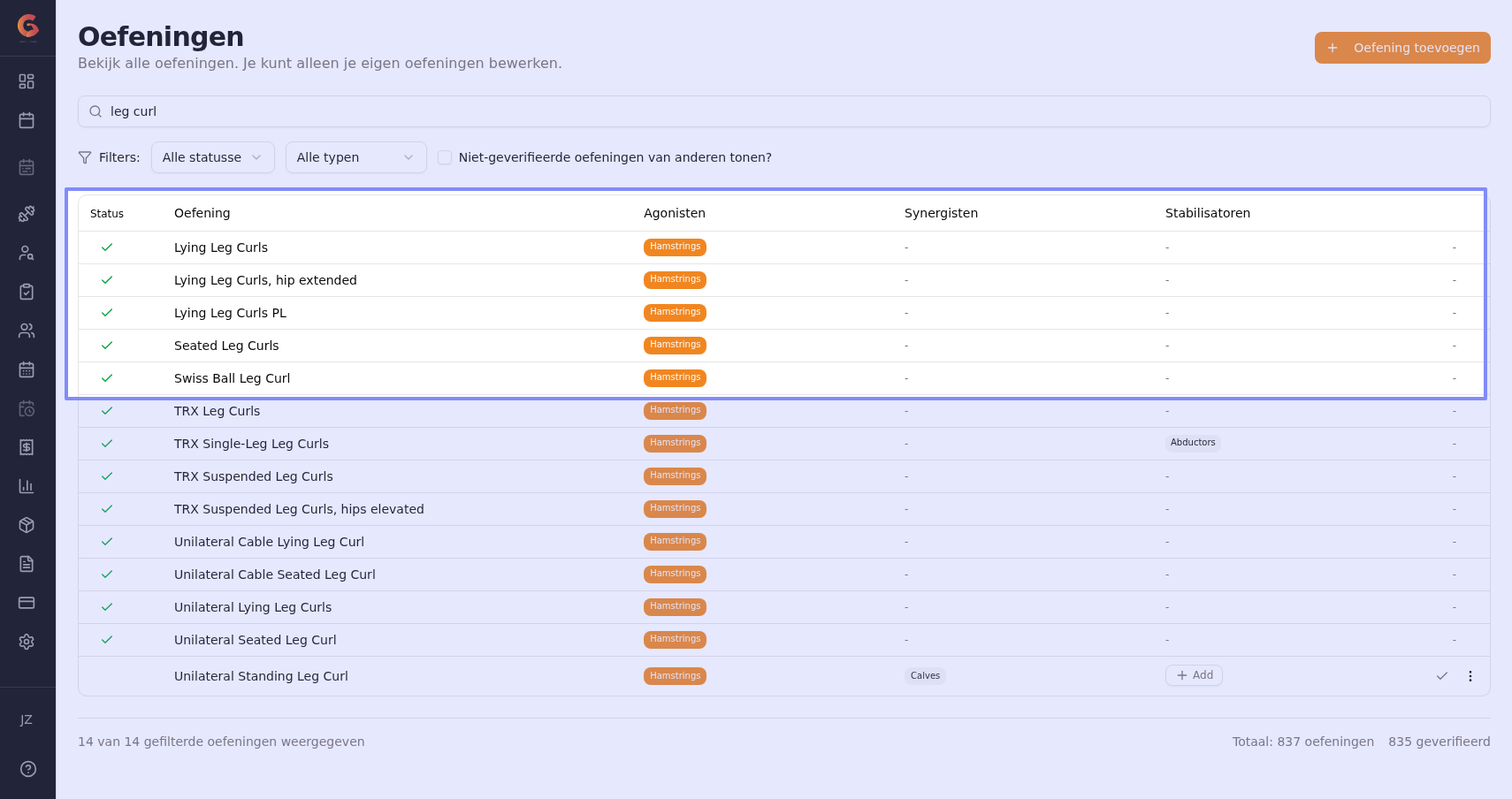The image size is (1512, 799).
Task: Click the Status column header
Action: [107, 214]
